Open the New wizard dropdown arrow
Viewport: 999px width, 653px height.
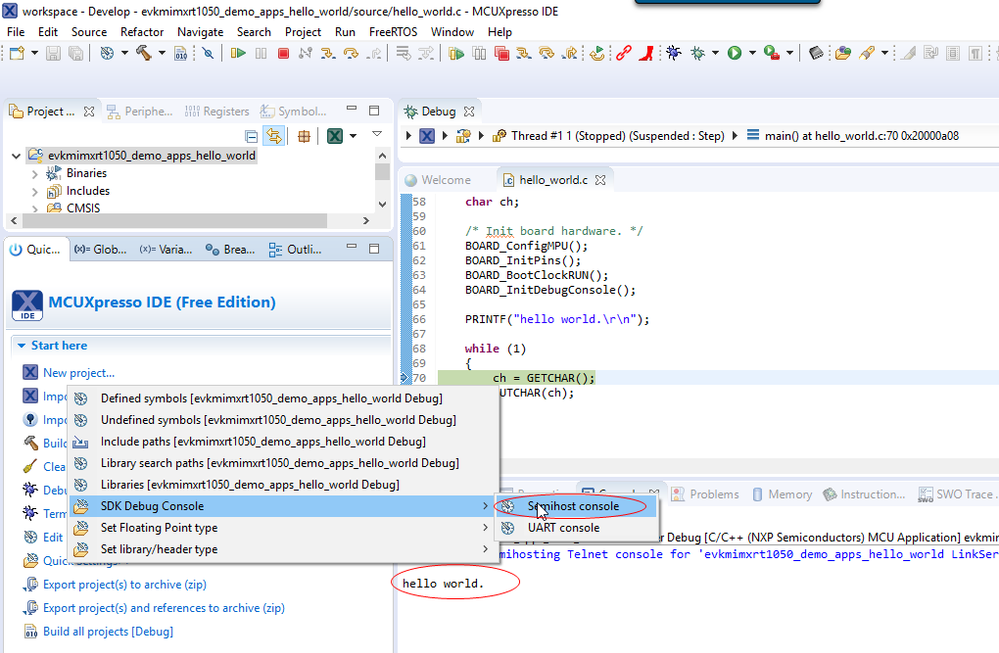tap(34, 54)
